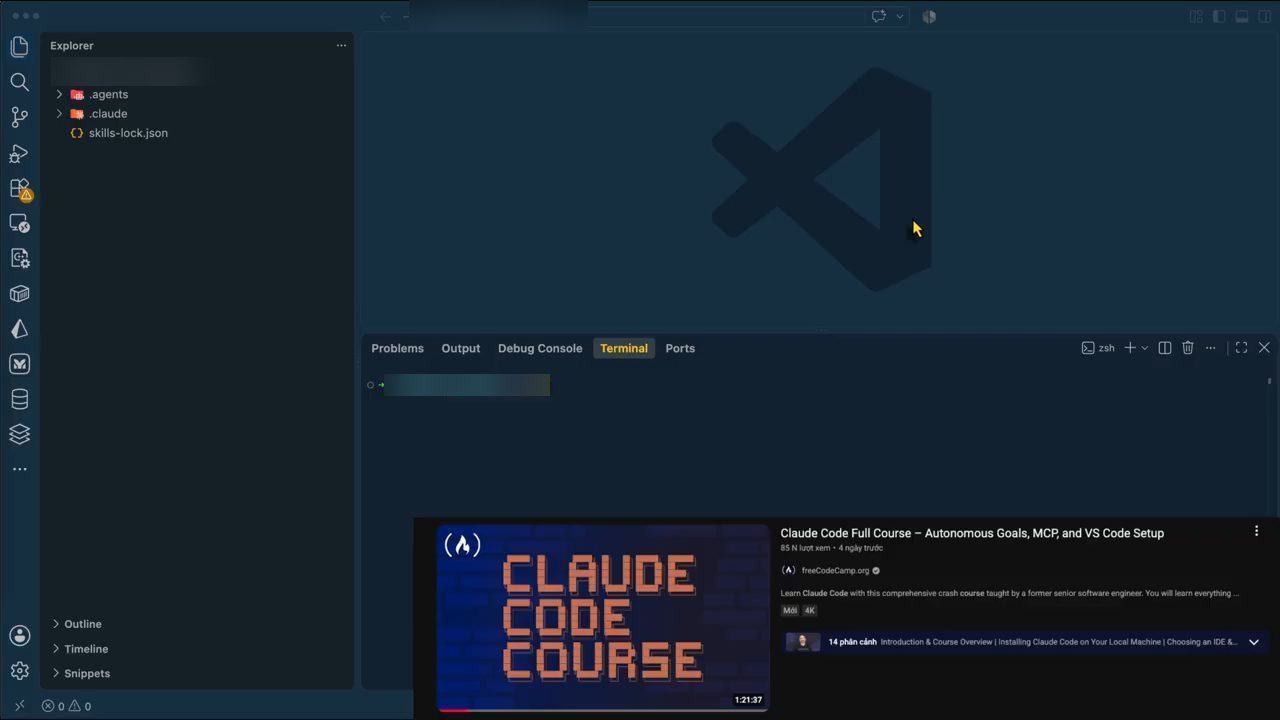Open the stacked layers icon view
The image size is (1280, 720).
[x=19, y=434]
